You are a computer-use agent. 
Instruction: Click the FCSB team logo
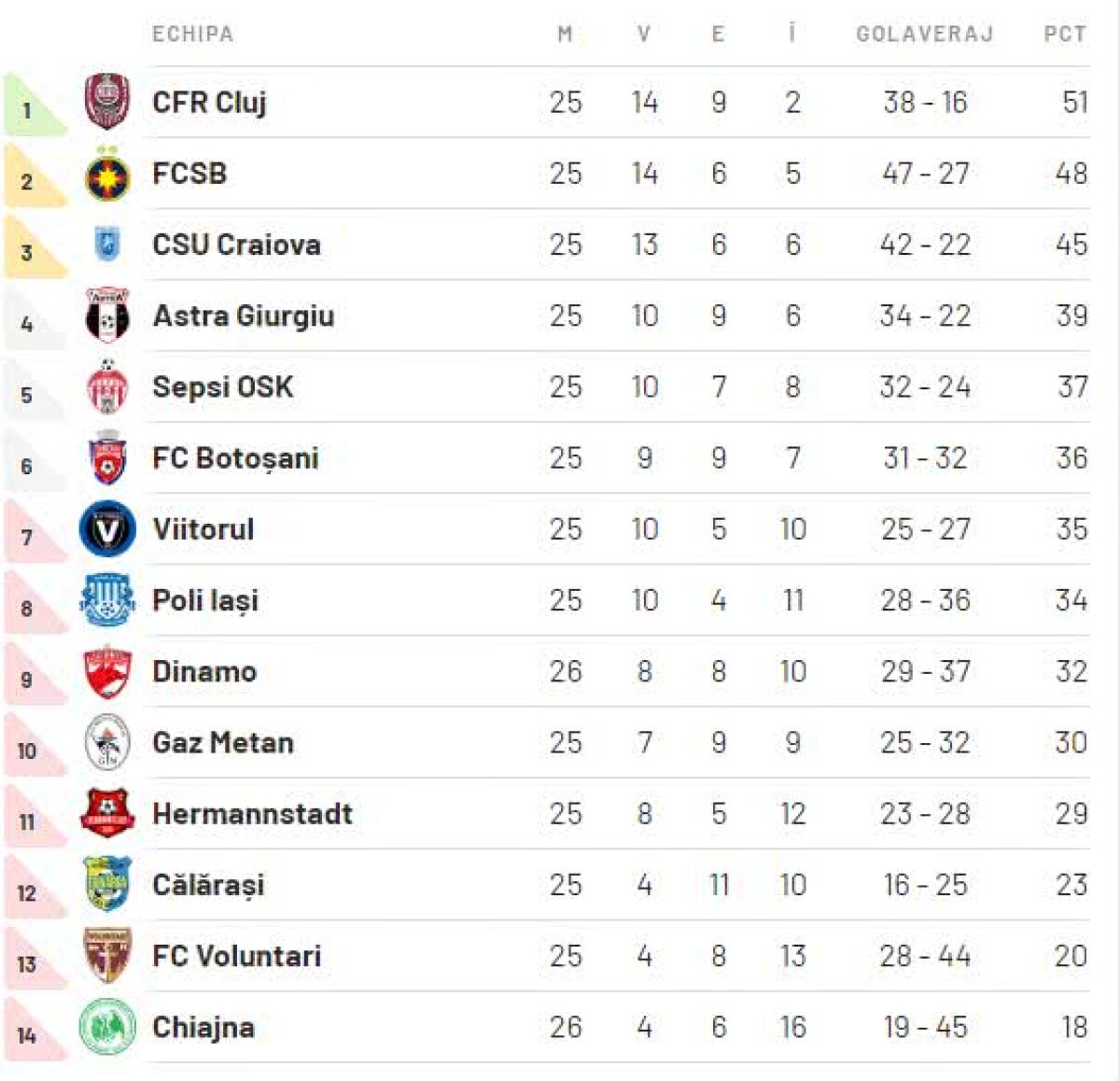pyautogui.click(x=106, y=175)
